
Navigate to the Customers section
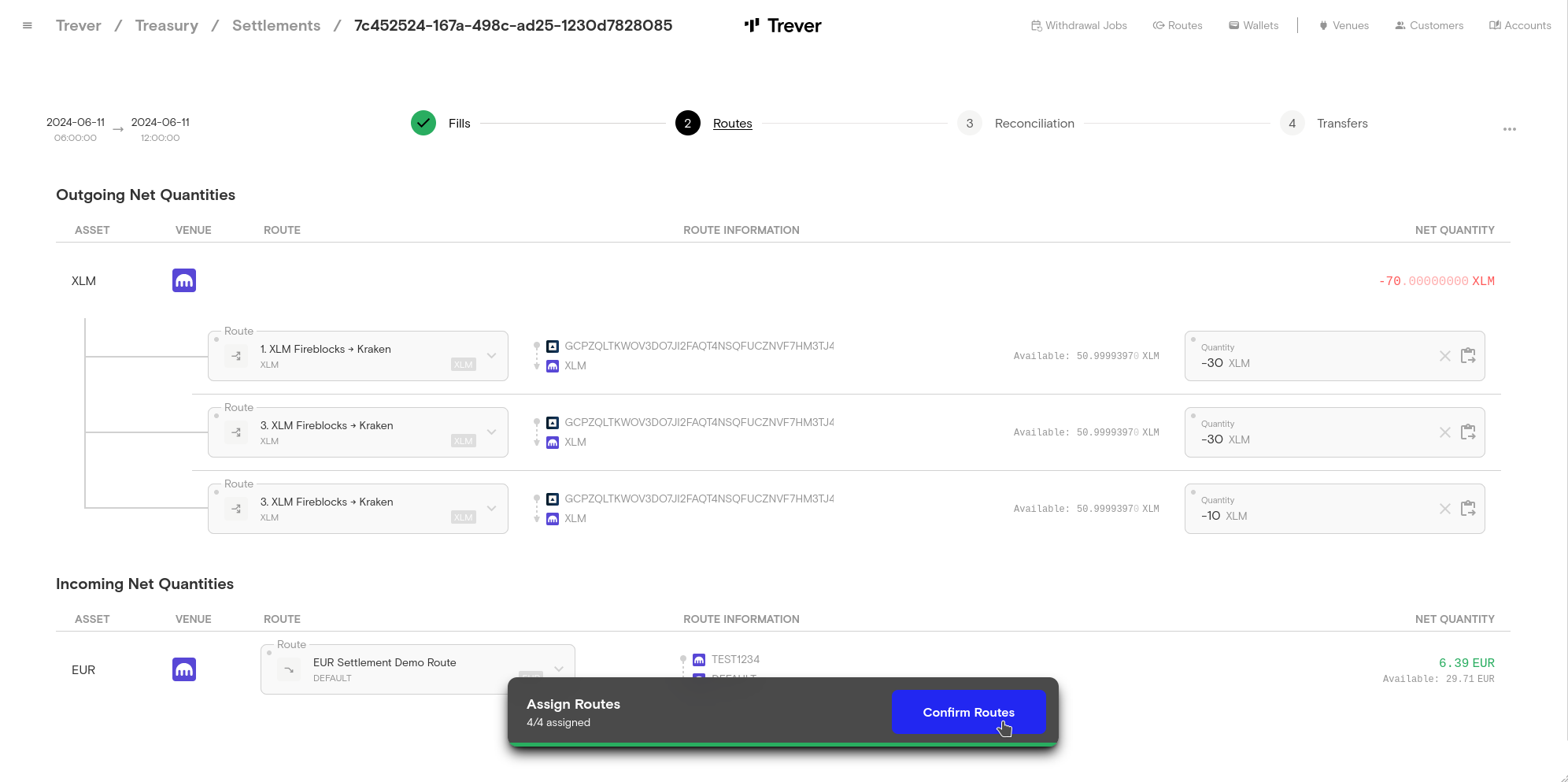pos(1429,25)
